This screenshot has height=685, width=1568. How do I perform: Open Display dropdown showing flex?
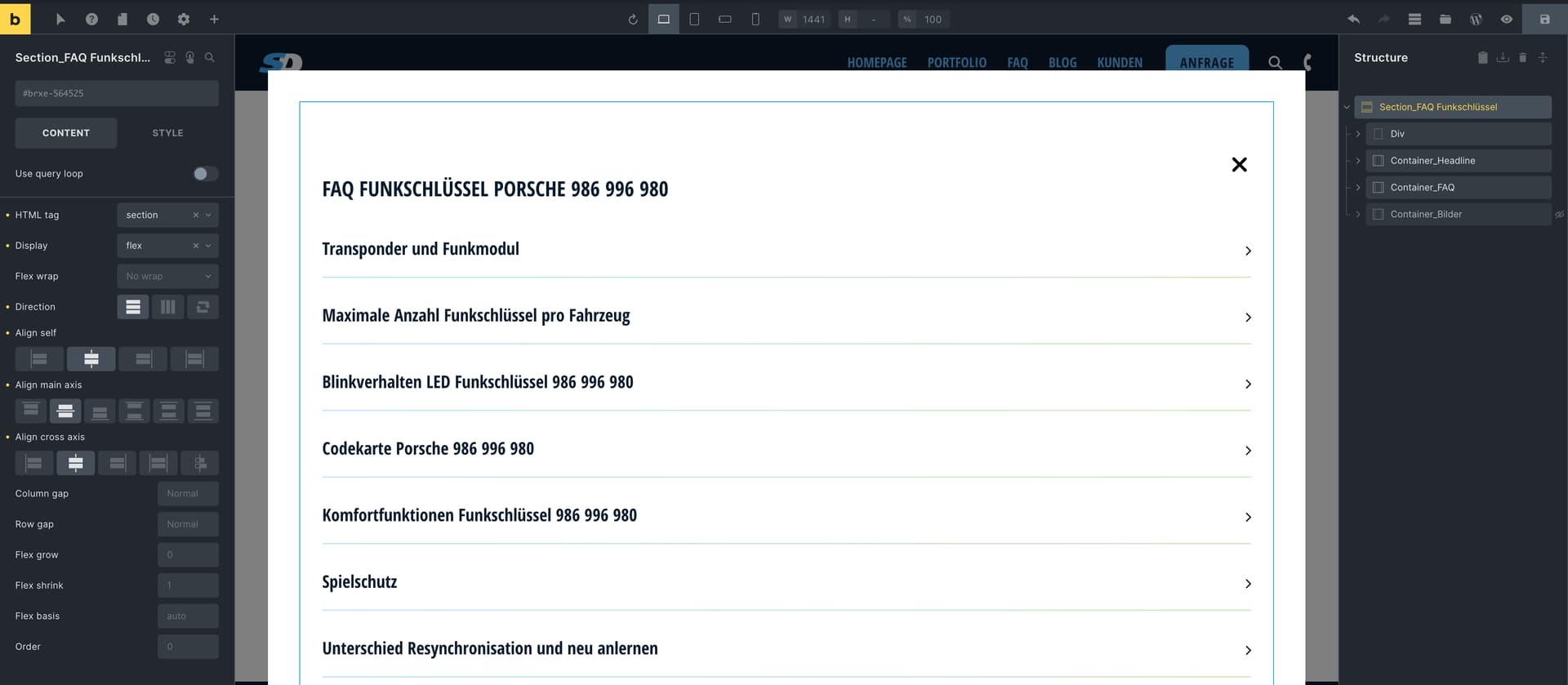[x=167, y=246]
